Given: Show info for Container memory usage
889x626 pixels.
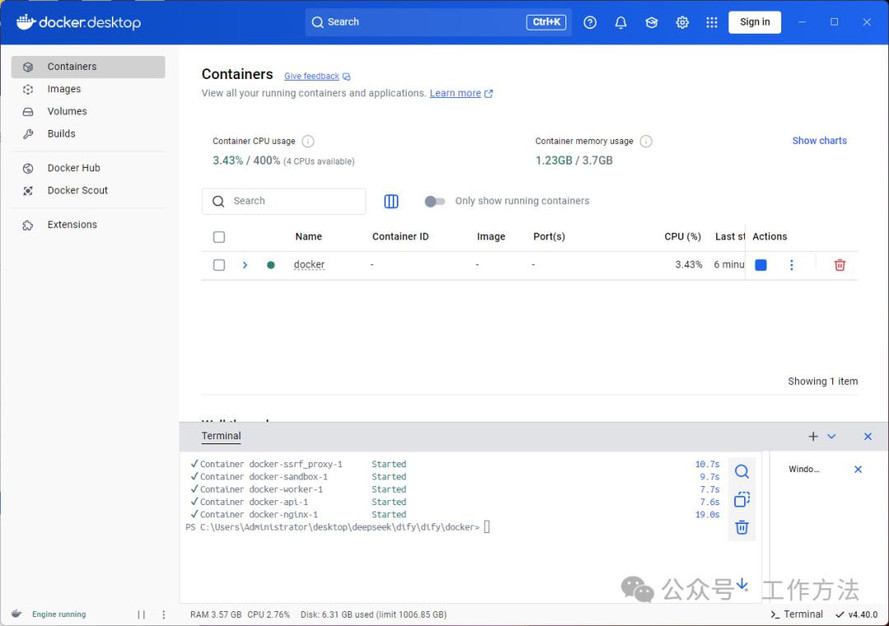Looking at the screenshot, I should 646,141.
